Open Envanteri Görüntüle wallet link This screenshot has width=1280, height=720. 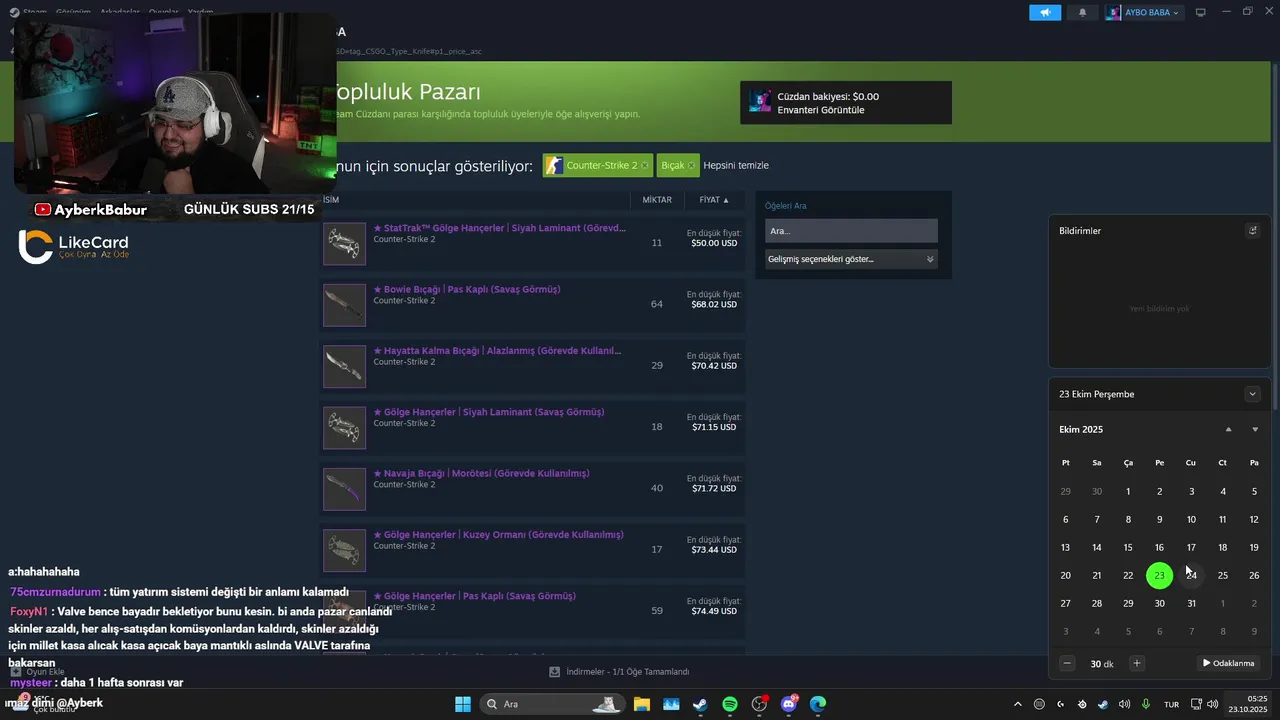point(821,110)
